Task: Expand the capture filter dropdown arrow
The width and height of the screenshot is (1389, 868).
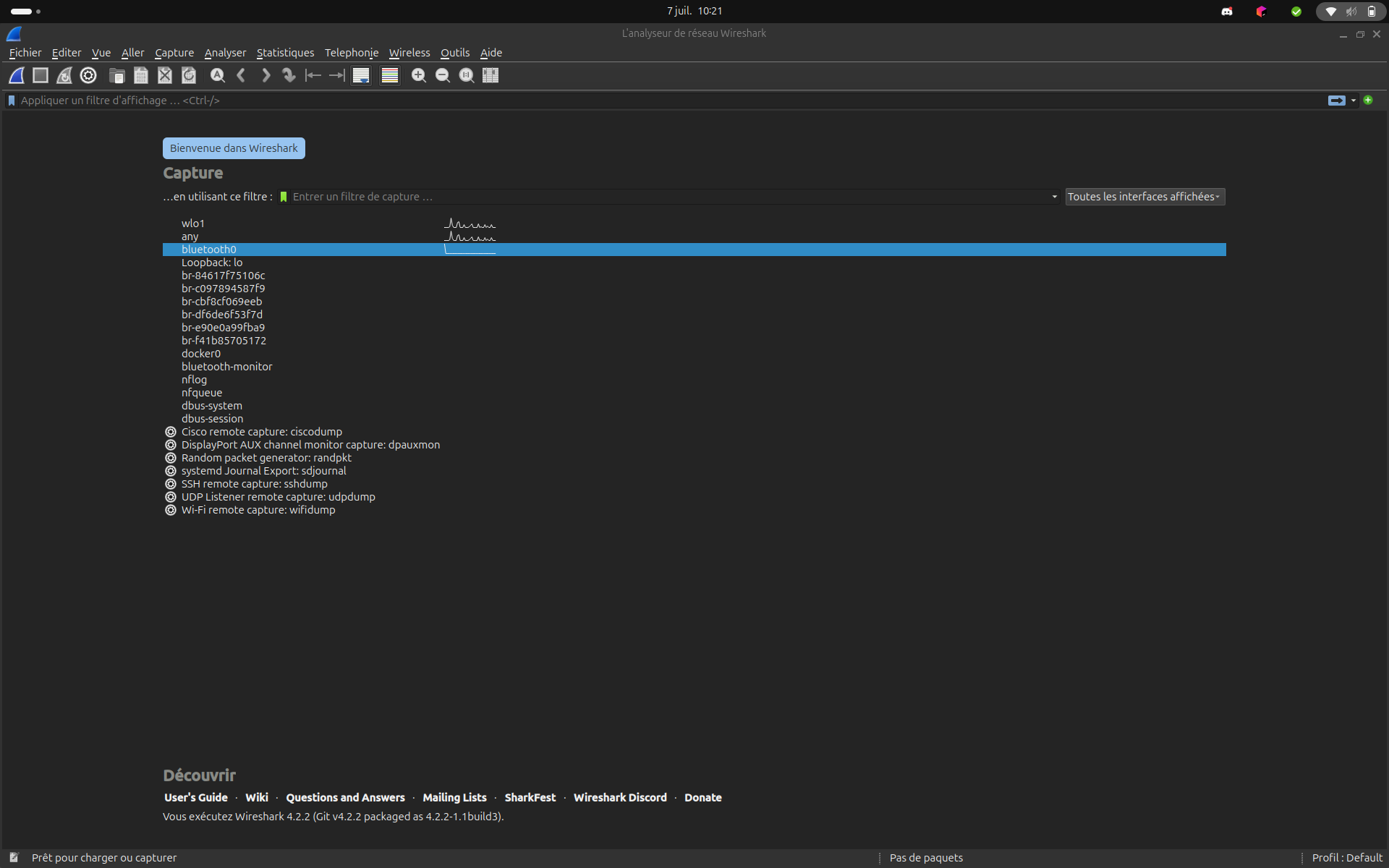Action: coord(1054,197)
